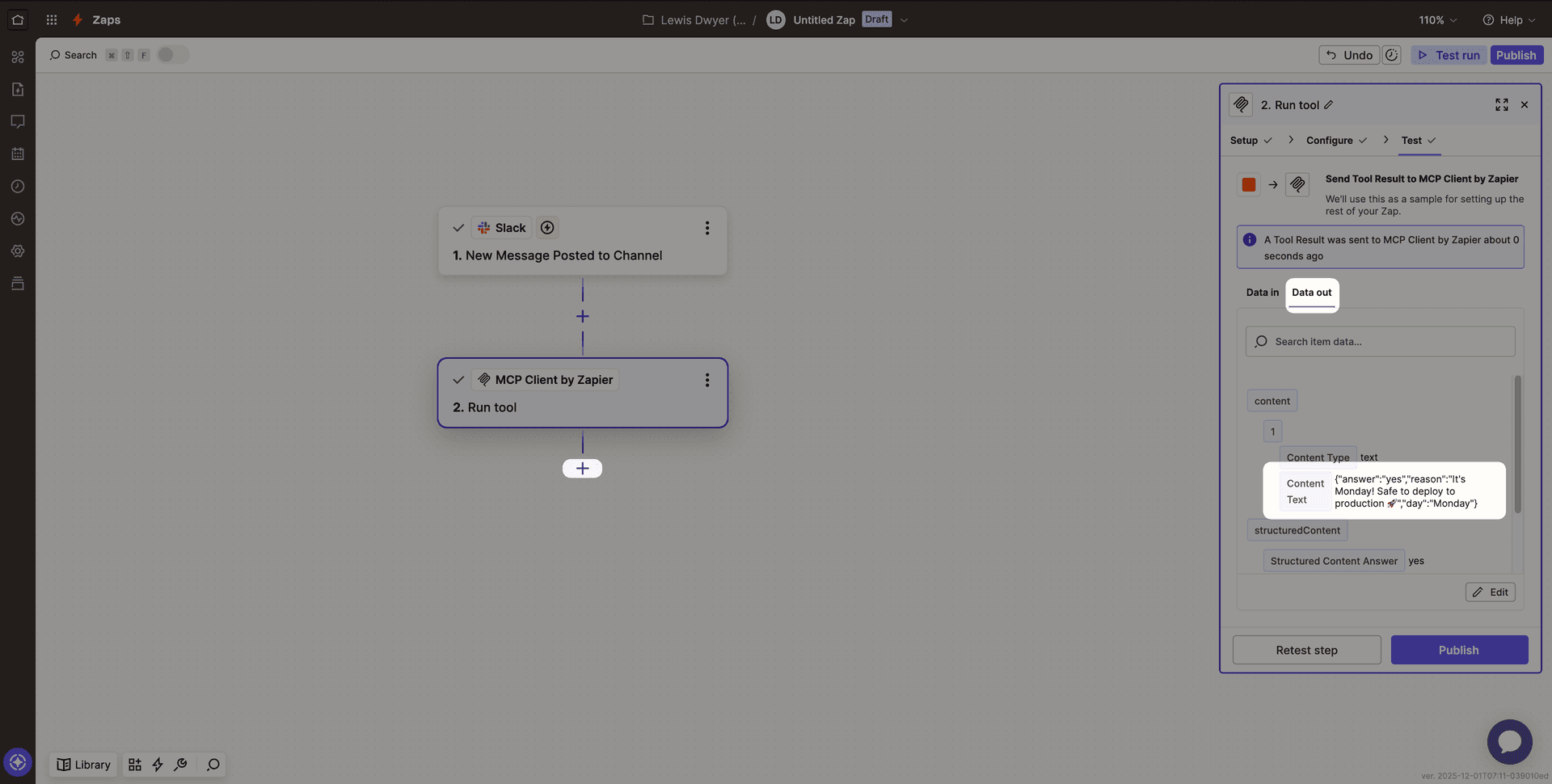This screenshot has width=1552, height=784.
Task: Expand the Help menu
Action: click(1508, 20)
